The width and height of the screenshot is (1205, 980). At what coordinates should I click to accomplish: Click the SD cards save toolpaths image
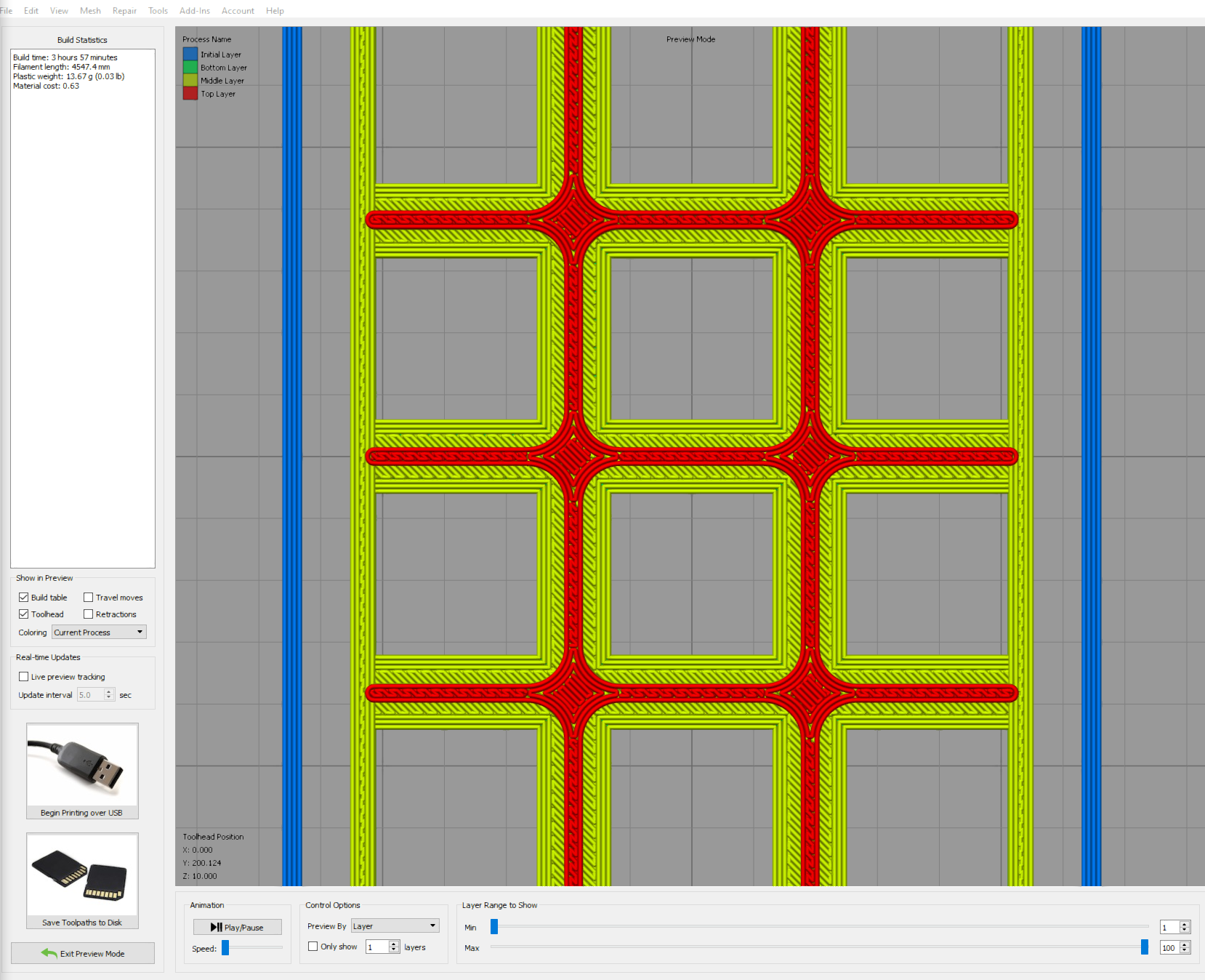click(82, 875)
